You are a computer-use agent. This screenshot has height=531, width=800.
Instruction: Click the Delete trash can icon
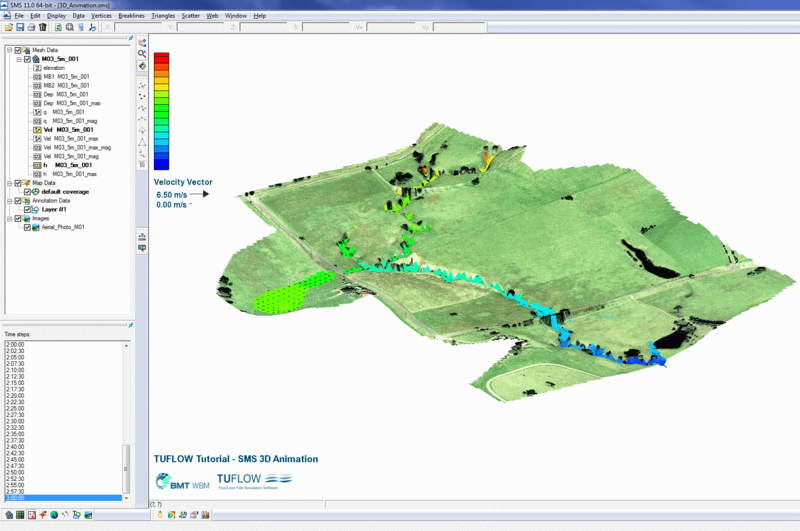(x=42, y=27)
